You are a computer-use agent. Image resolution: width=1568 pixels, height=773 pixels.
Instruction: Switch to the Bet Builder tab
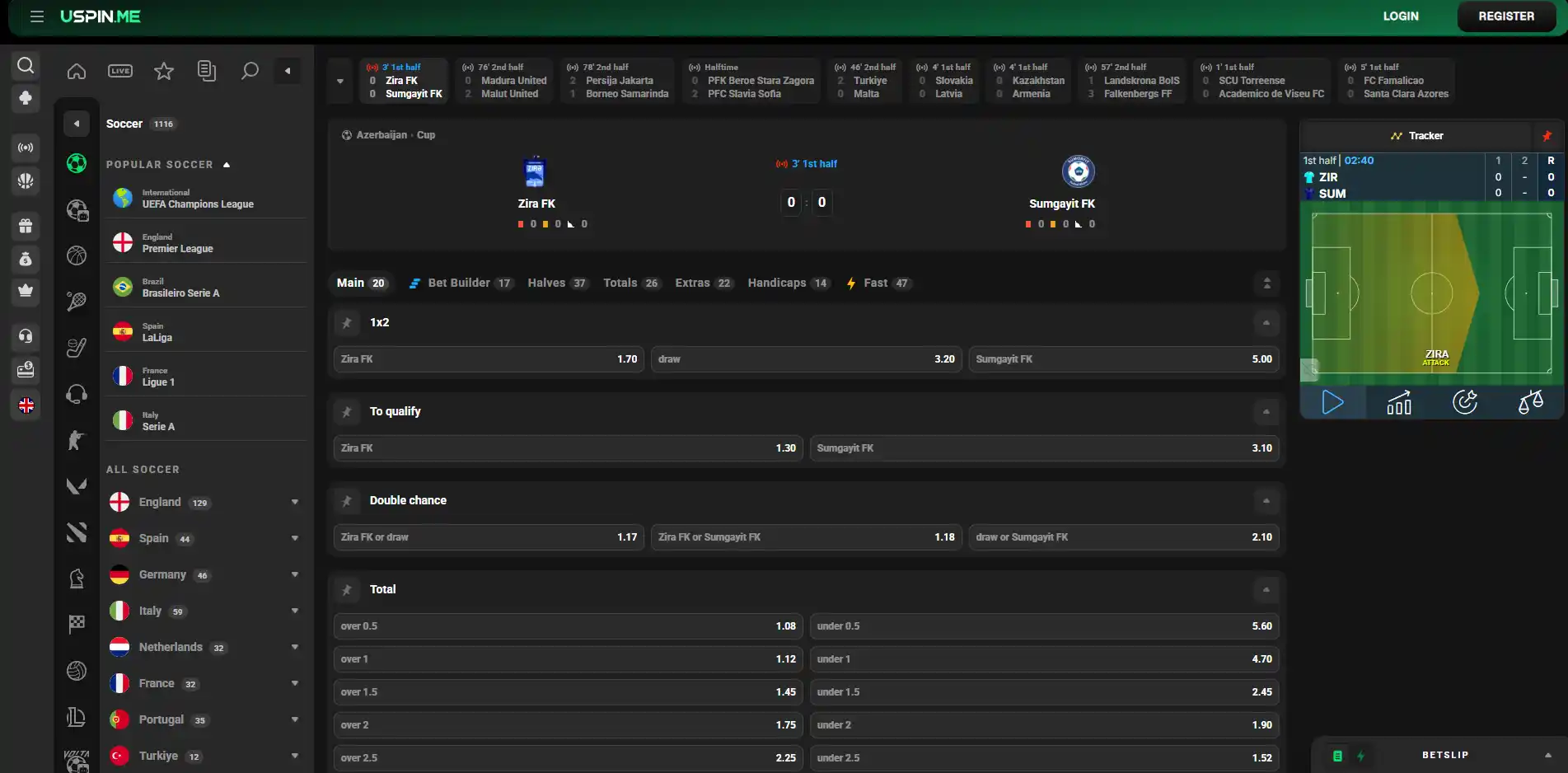pyautogui.click(x=460, y=283)
